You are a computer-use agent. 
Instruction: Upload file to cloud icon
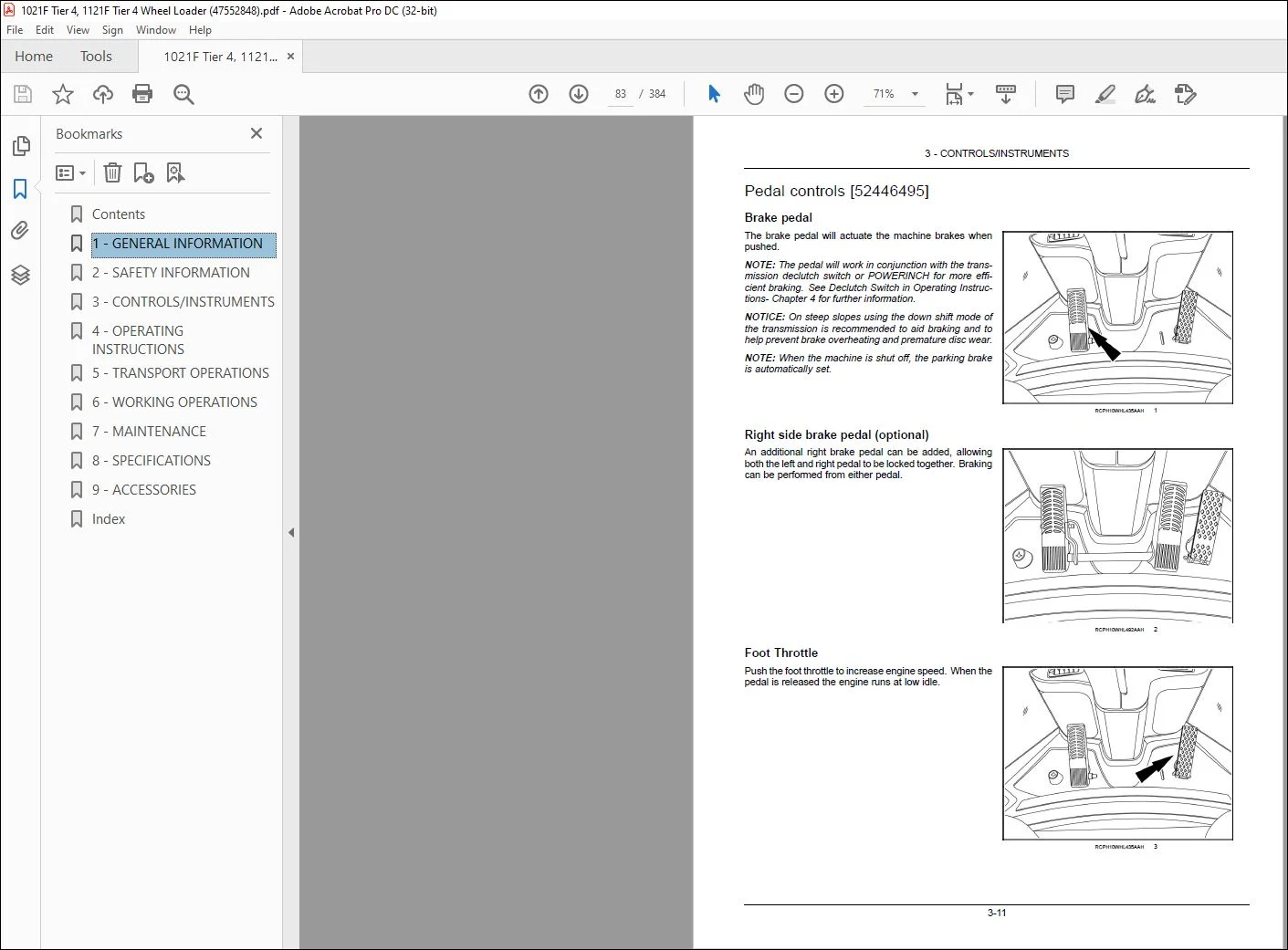coord(103,94)
